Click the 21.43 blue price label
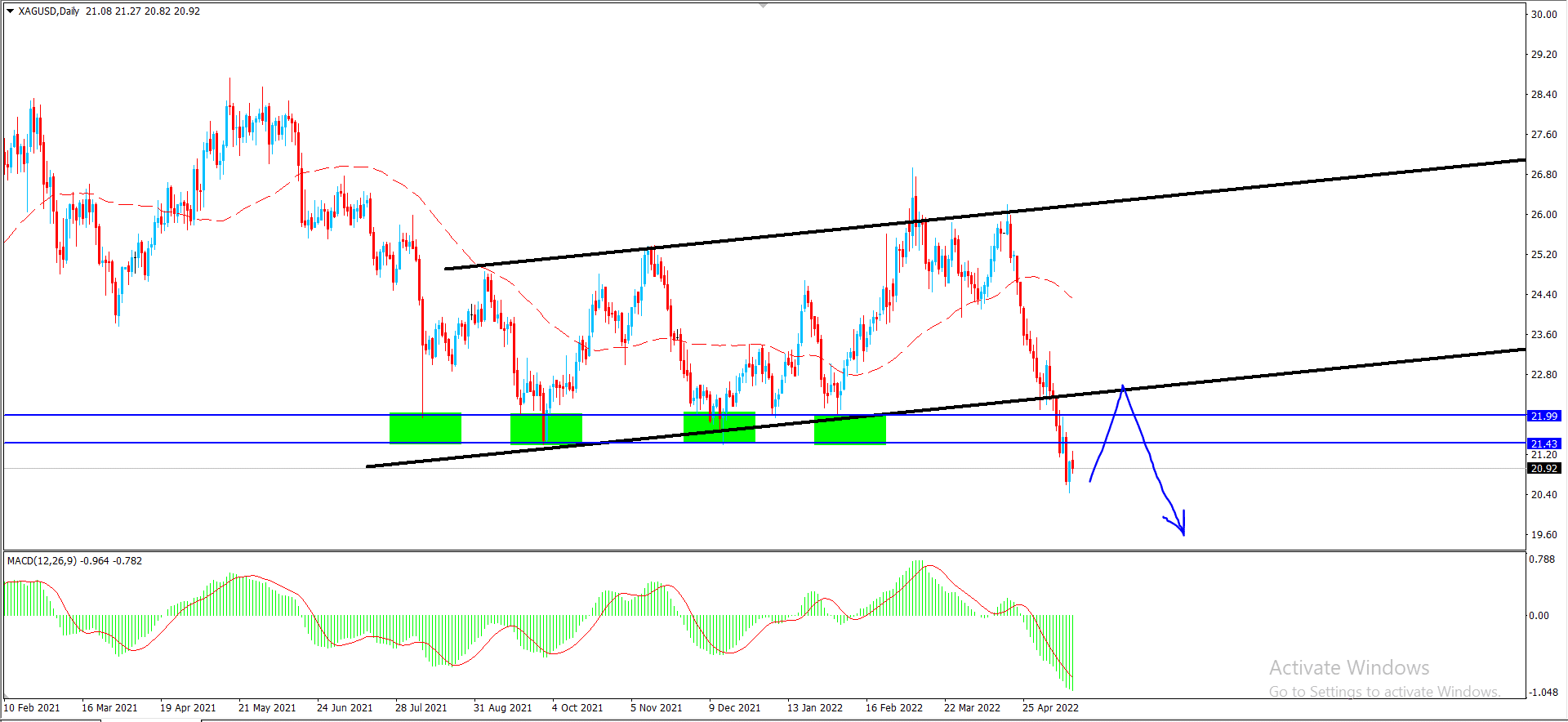 pyautogui.click(x=1543, y=443)
